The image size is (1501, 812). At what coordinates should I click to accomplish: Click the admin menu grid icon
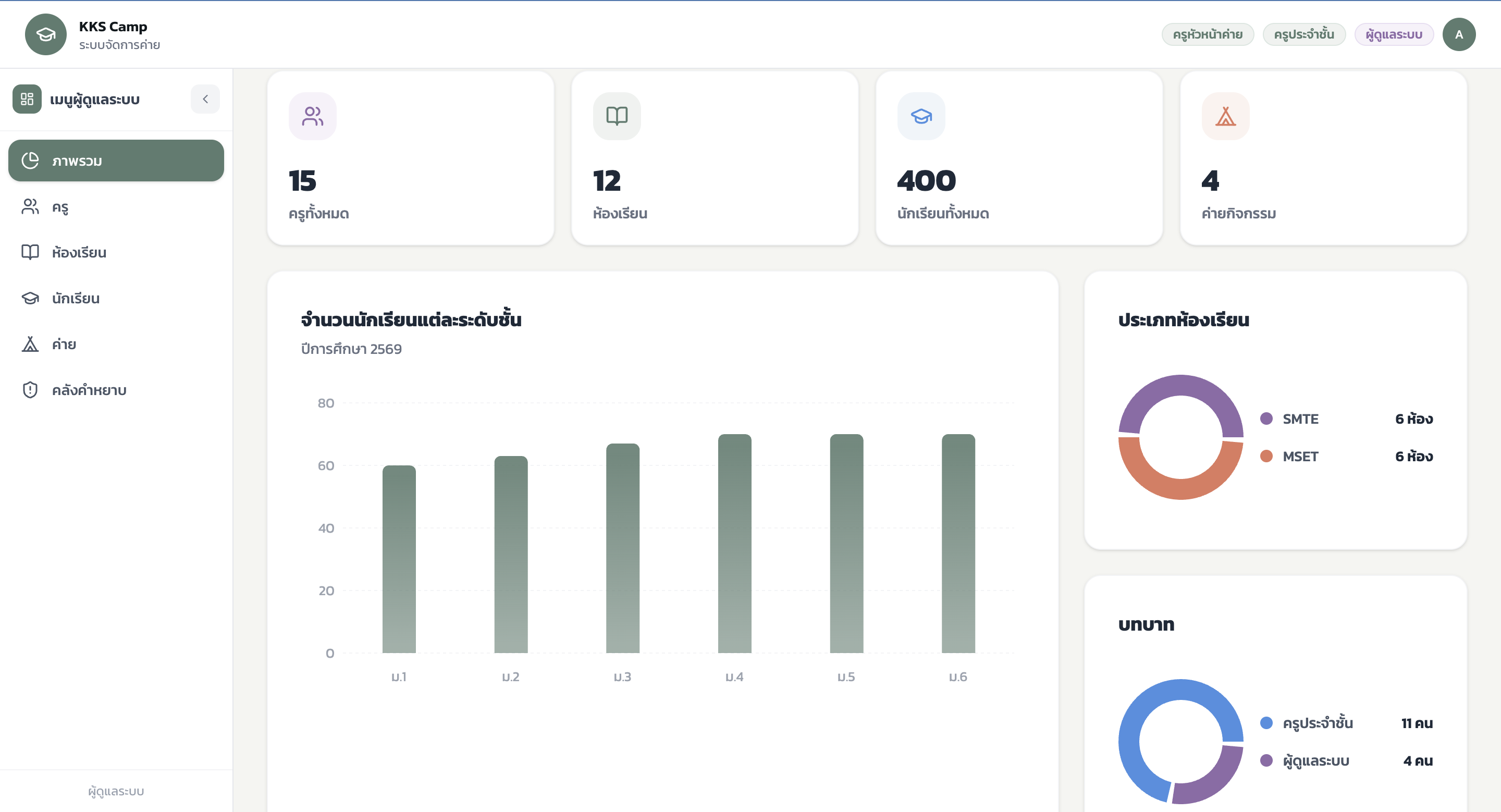click(27, 99)
